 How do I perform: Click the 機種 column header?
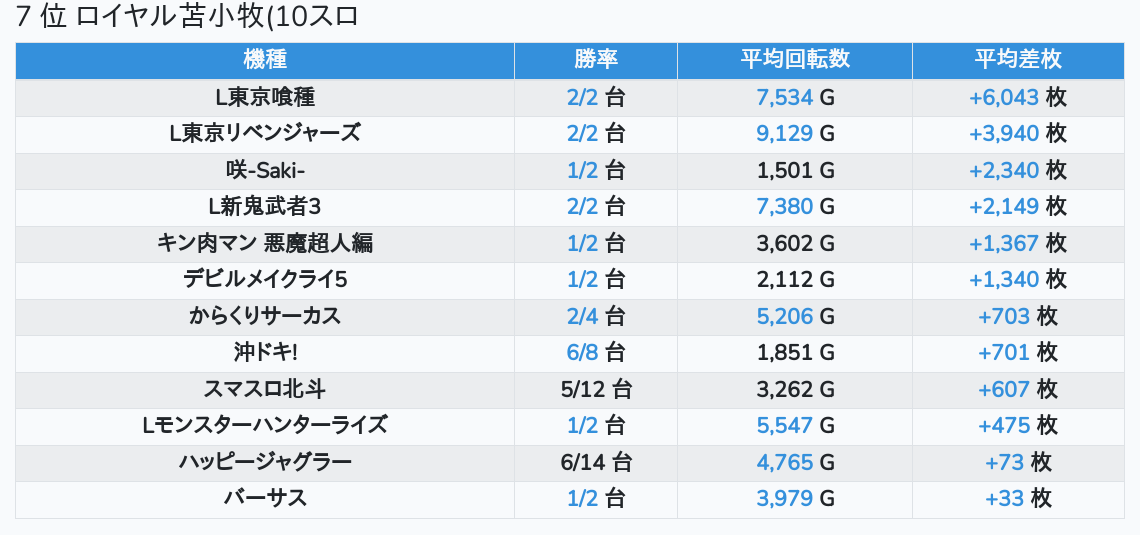[265, 60]
